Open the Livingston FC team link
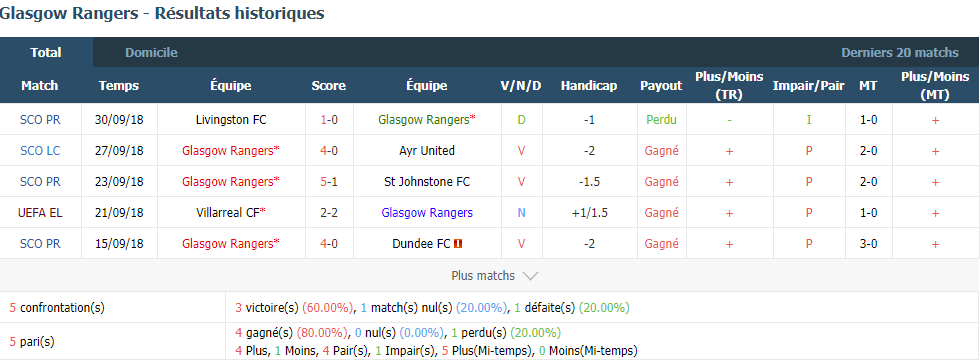Image resolution: width=980 pixels, height=360 pixels. coord(231,119)
